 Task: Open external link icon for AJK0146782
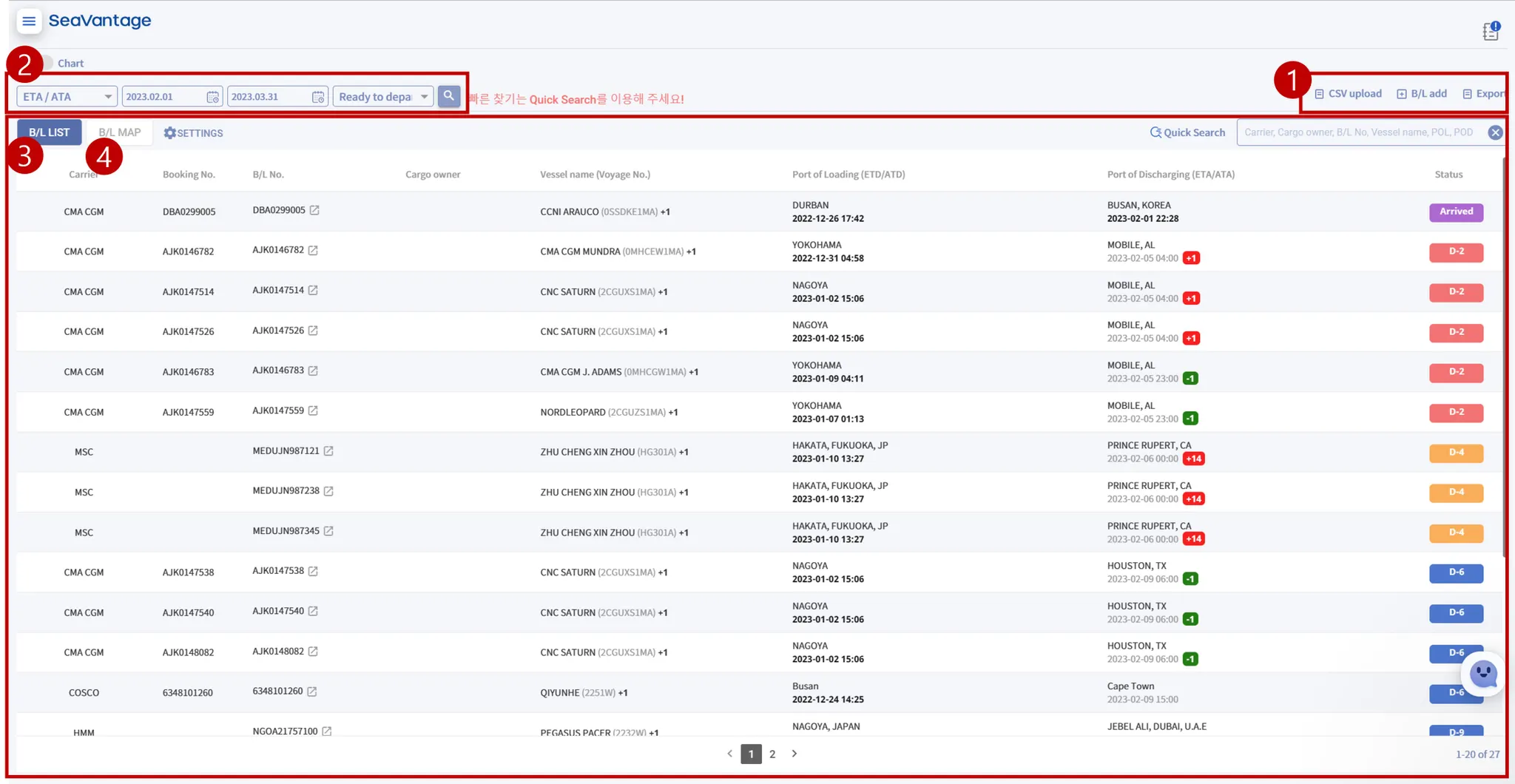(x=313, y=250)
